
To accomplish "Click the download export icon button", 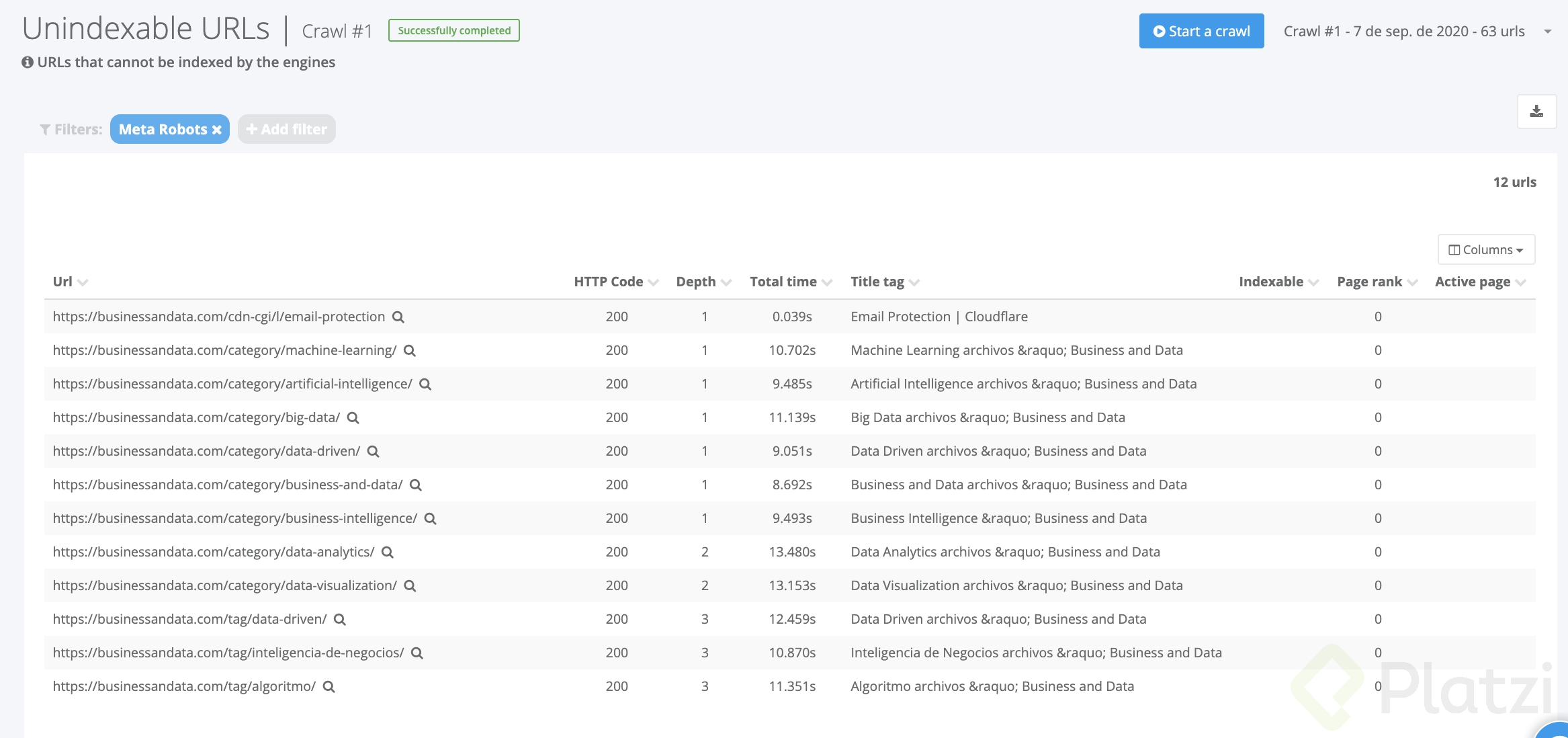I will [1536, 112].
